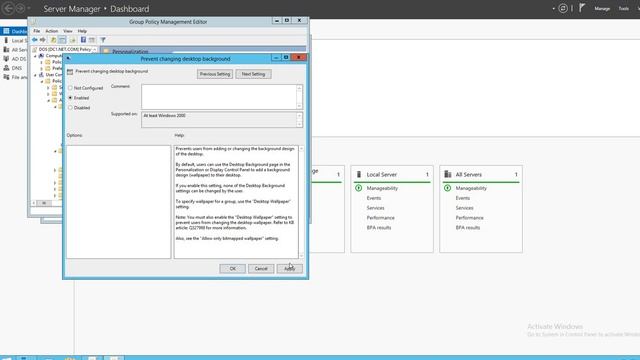This screenshot has width=640, height=360.
Task: Open the notifications flag in Server Manager
Action: tap(582, 8)
